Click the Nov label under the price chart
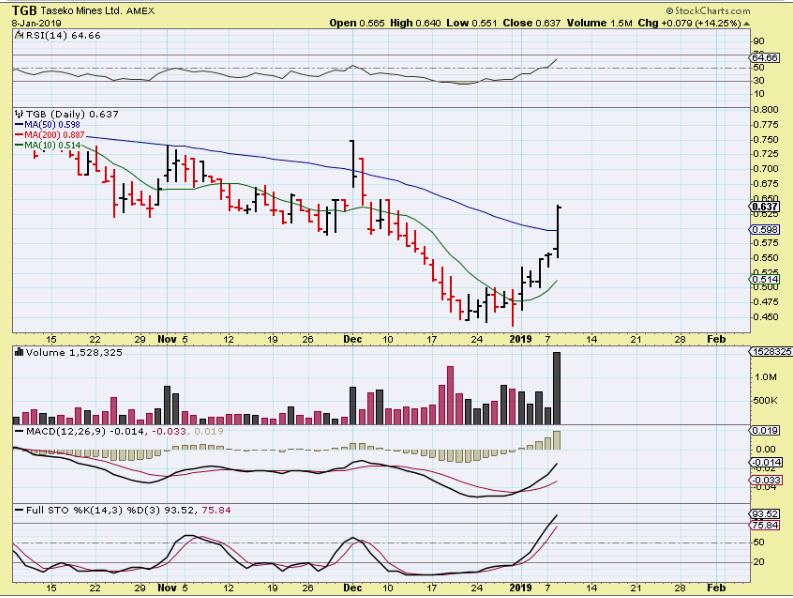This screenshot has width=793, height=598. 167,339
